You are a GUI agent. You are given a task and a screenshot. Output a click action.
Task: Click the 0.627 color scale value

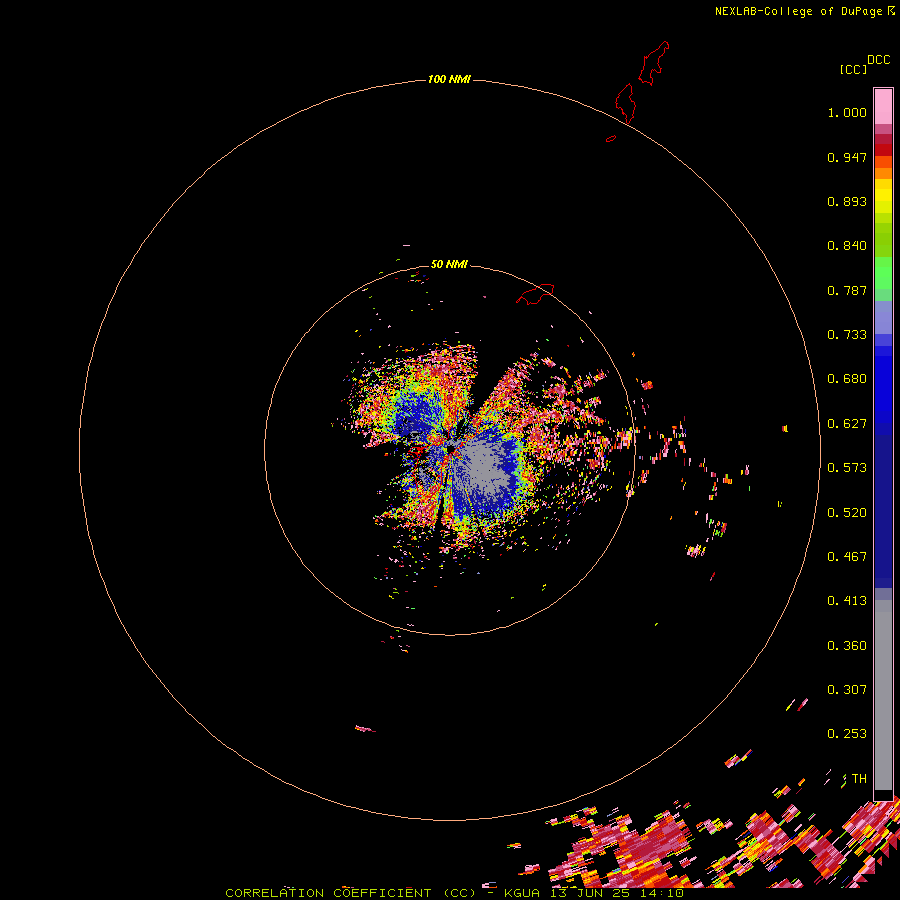(x=847, y=424)
